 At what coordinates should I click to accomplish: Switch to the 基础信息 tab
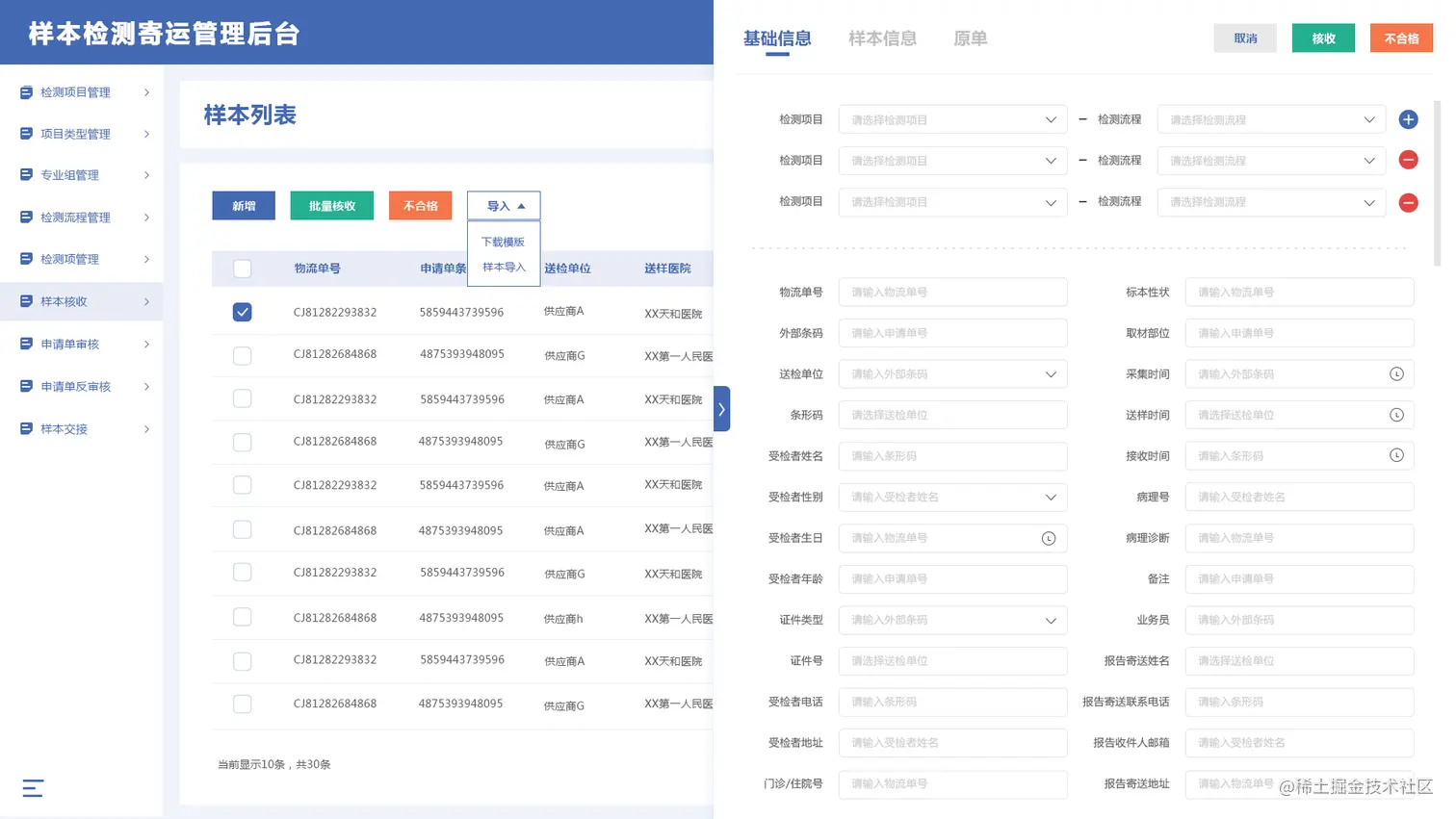[x=777, y=38]
